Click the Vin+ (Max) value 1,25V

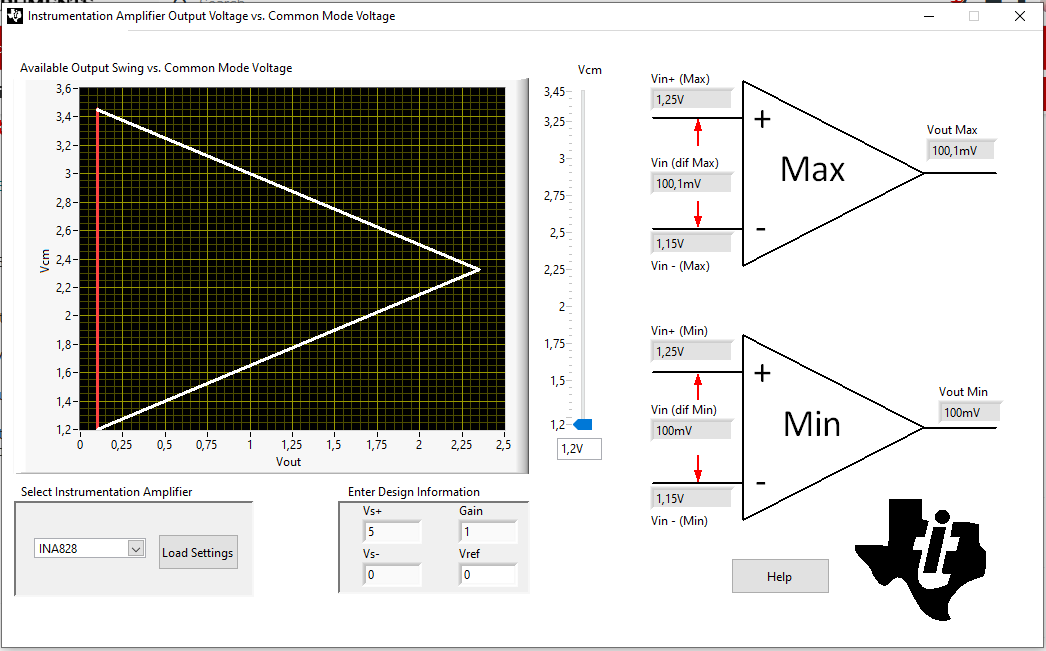[691, 99]
